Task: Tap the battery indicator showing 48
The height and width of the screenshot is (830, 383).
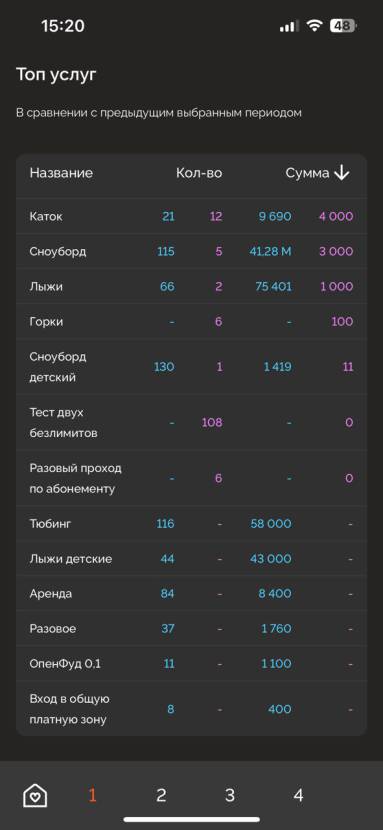Action: [344, 26]
